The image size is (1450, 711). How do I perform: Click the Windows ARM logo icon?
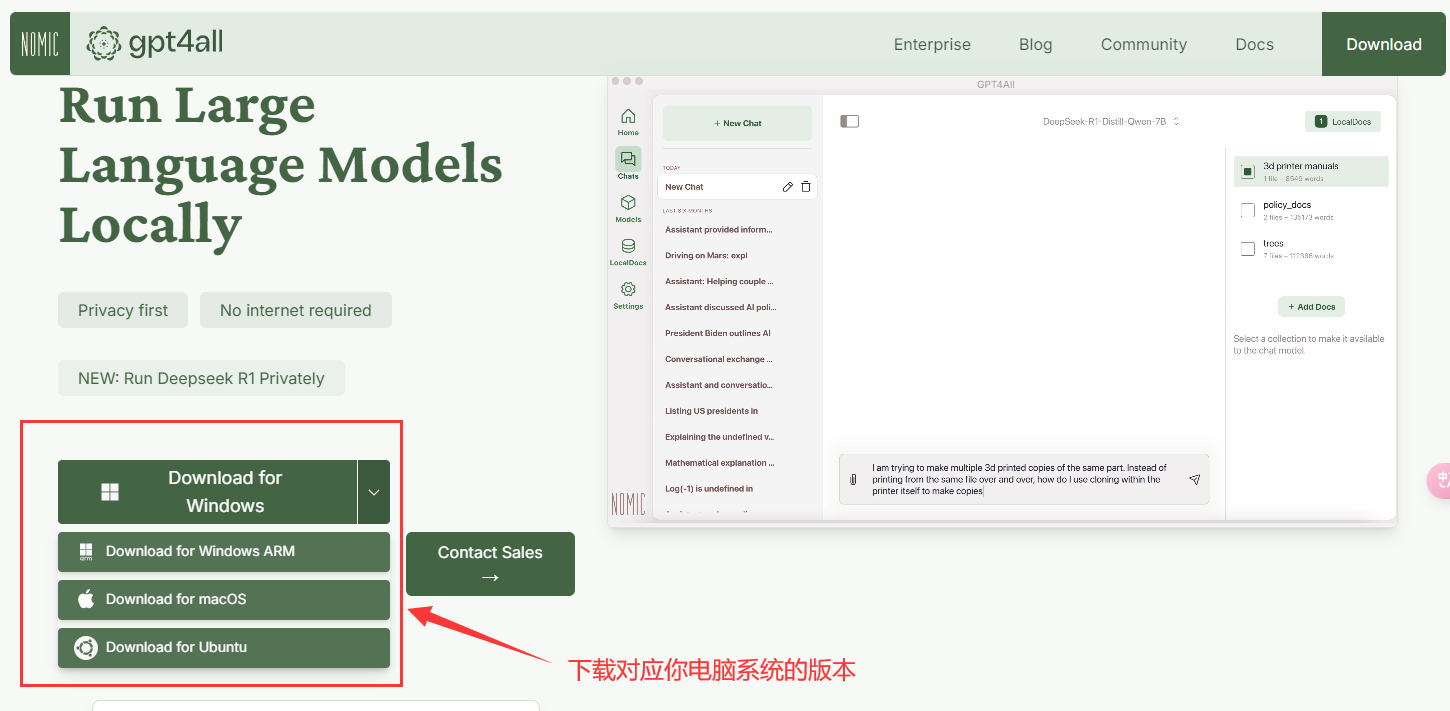[86, 551]
